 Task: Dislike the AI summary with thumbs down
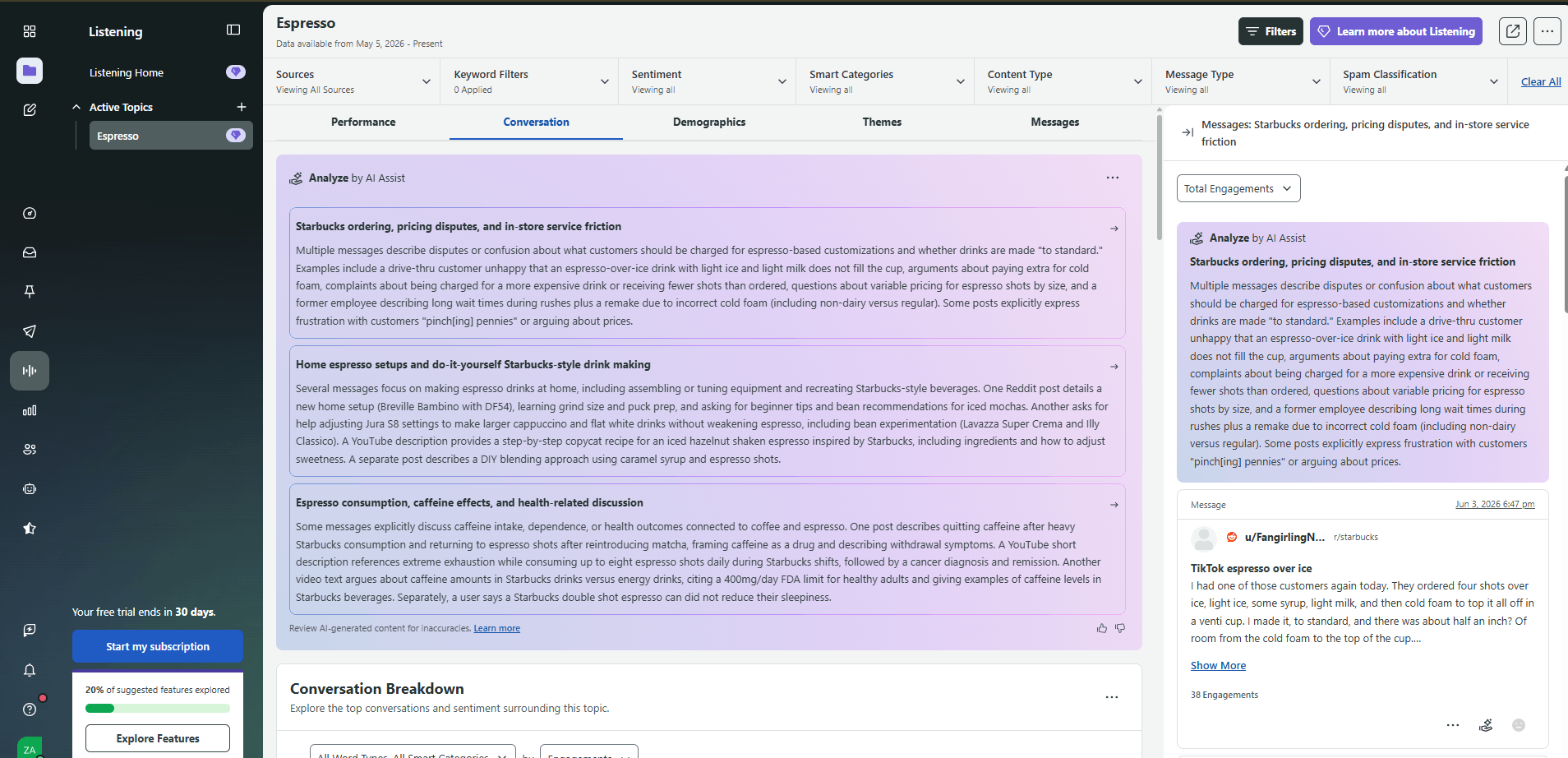1120,628
